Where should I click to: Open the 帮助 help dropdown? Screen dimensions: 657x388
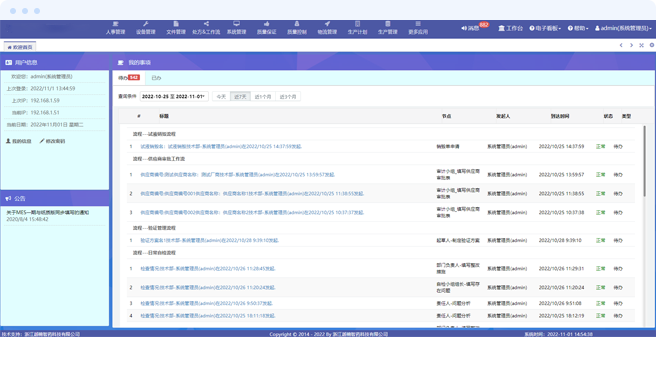[x=578, y=28]
